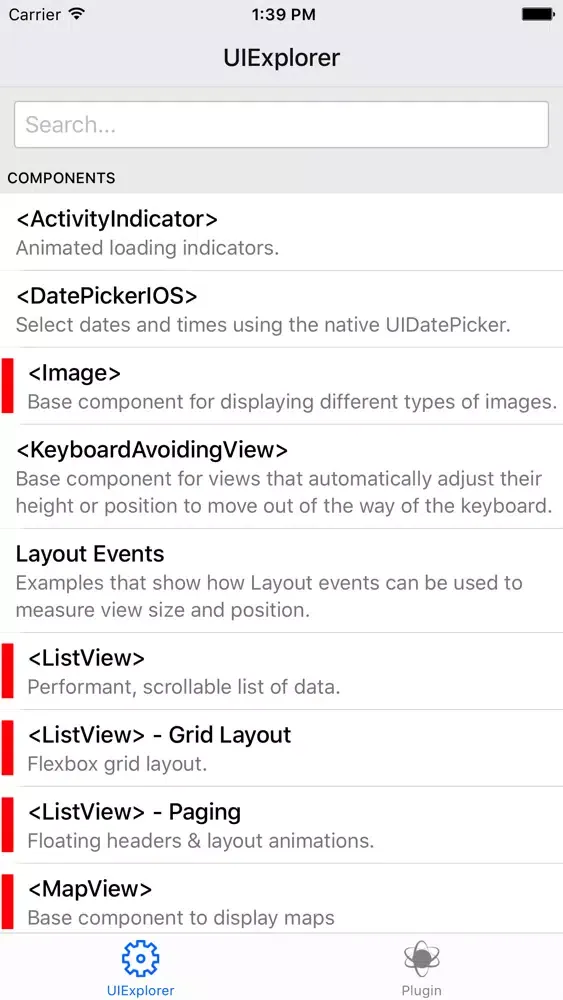The width and height of the screenshot is (563, 1000).
Task: Select the UIExplorer tab label
Action: [140, 990]
